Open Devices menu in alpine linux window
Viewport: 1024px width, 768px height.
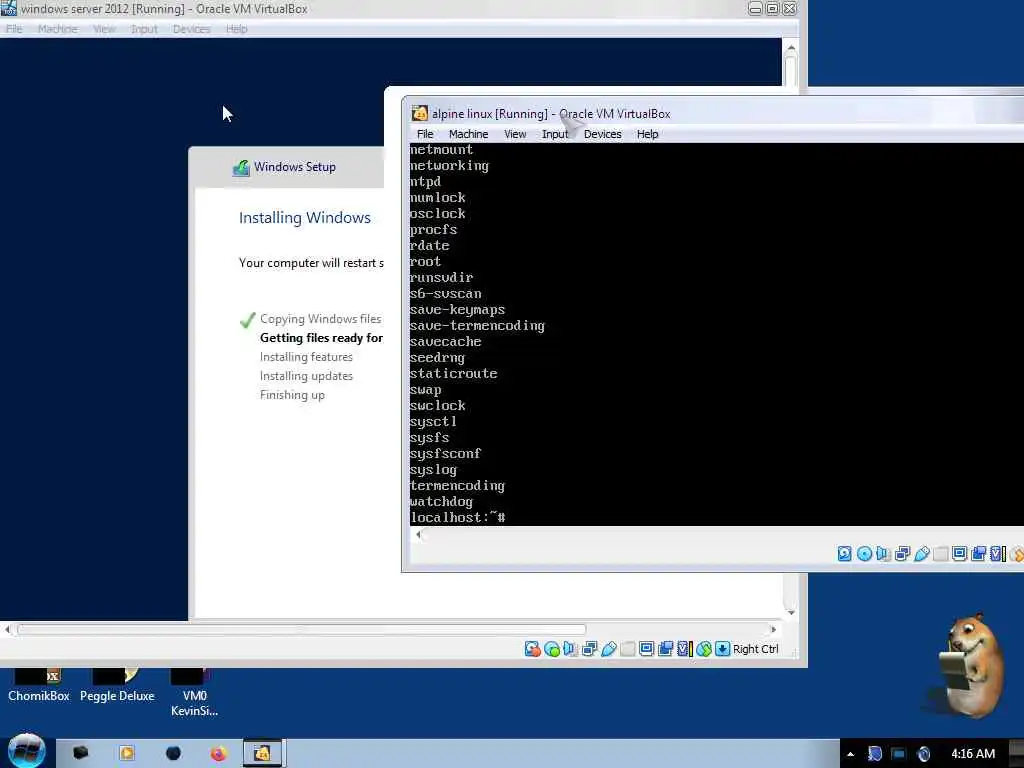(602, 134)
